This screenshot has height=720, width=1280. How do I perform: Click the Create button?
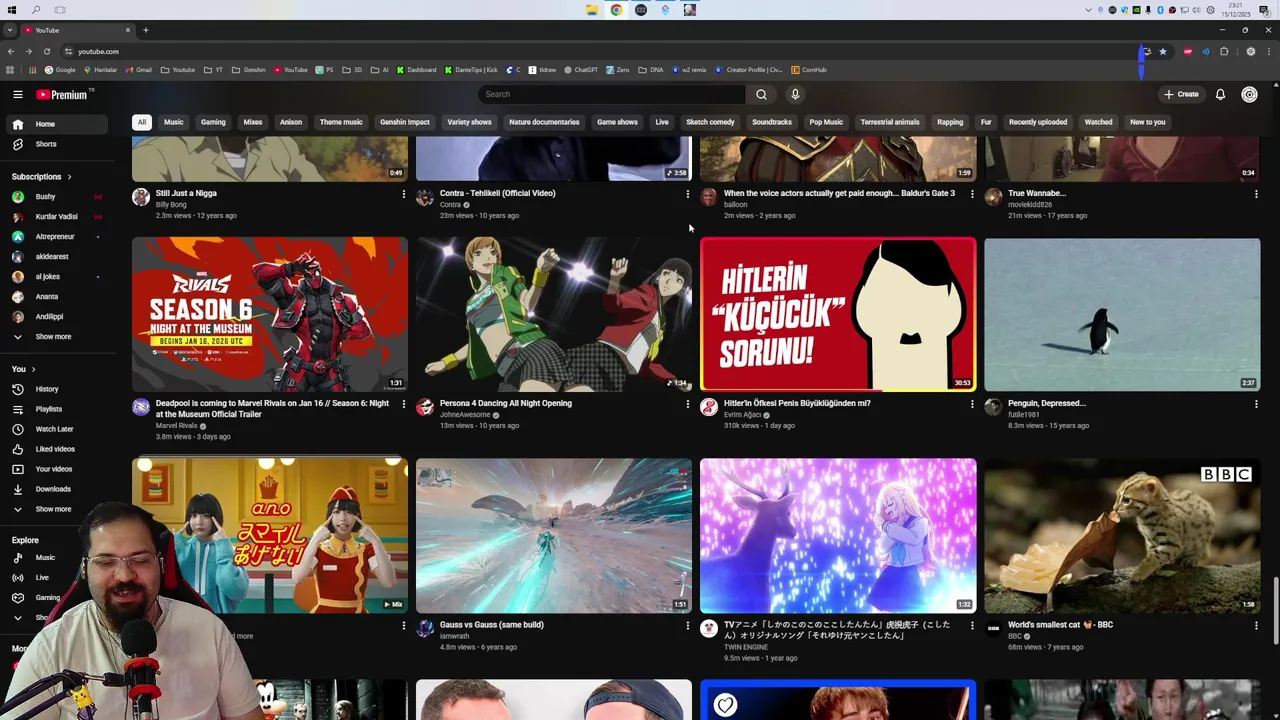pyautogui.click(x=1181, y=94)
